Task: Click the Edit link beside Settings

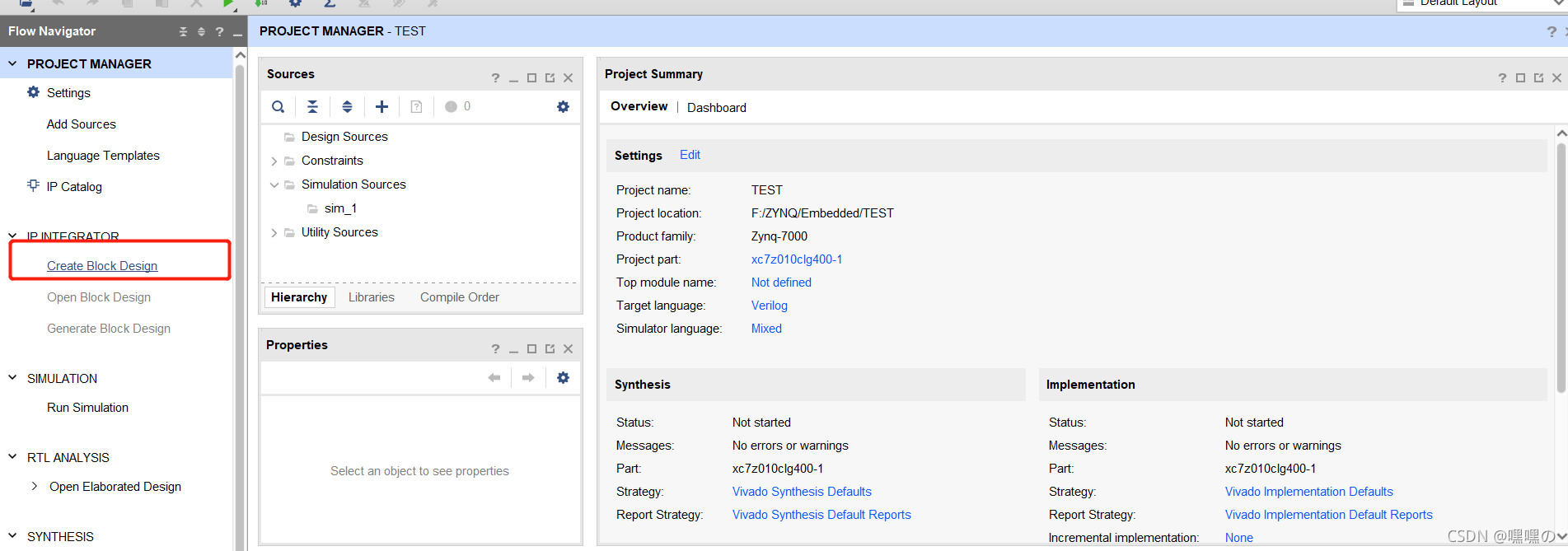Action: pos(690,155)
